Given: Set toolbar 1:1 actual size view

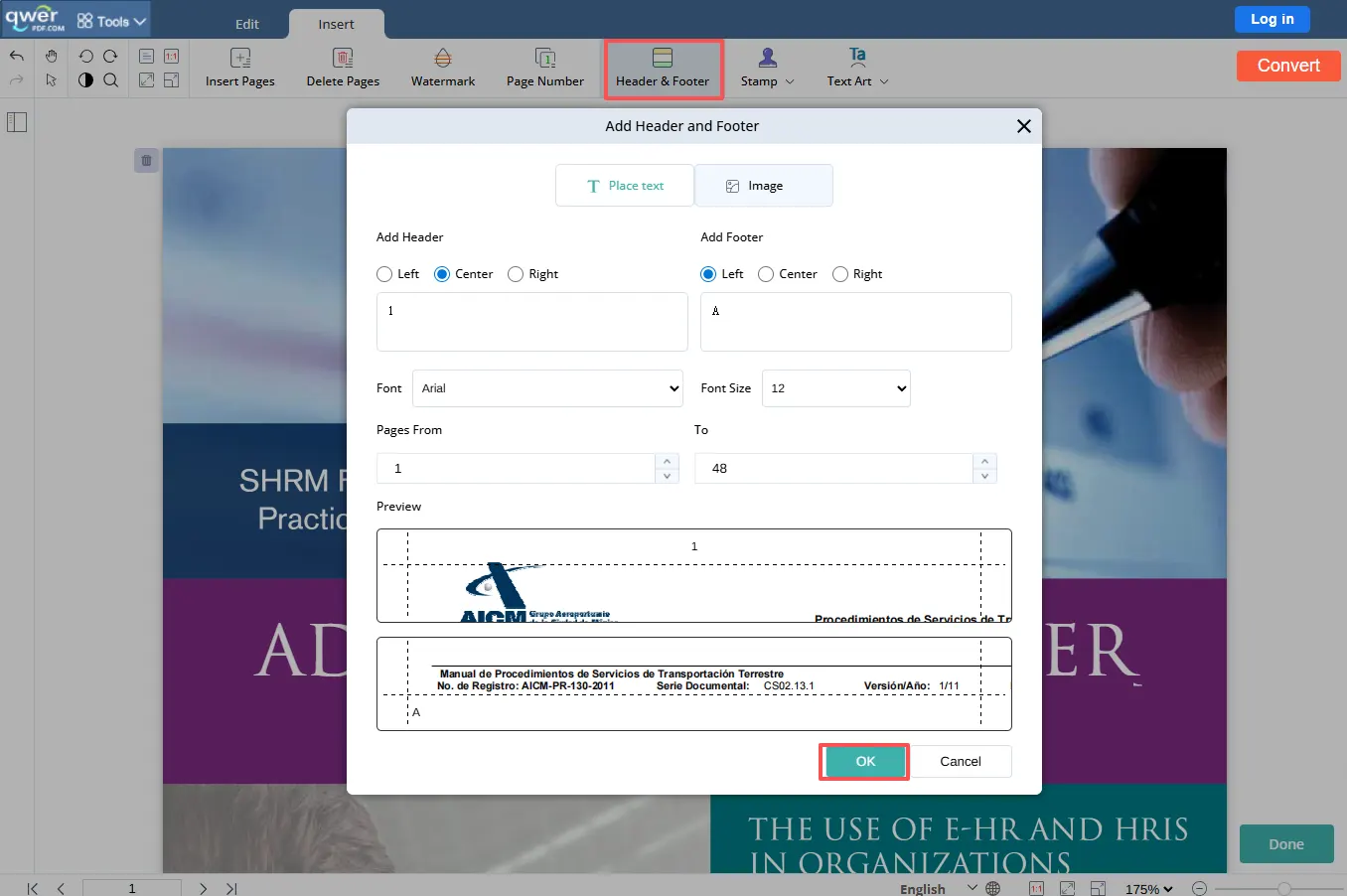Looking at the screenshot, I should point(171,57).
